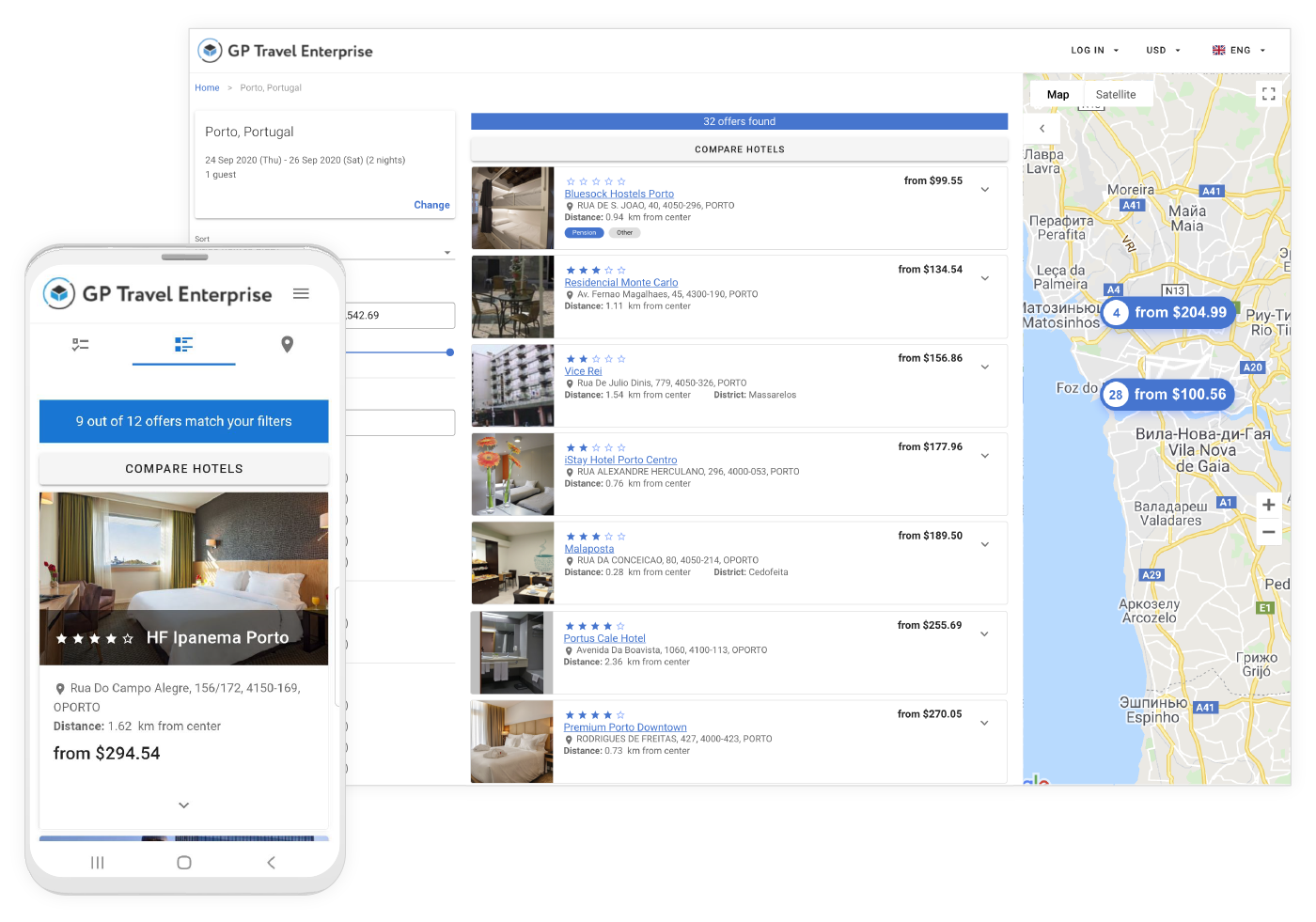Click Premium Porto Downtown thumbnail image

point(511,742)
